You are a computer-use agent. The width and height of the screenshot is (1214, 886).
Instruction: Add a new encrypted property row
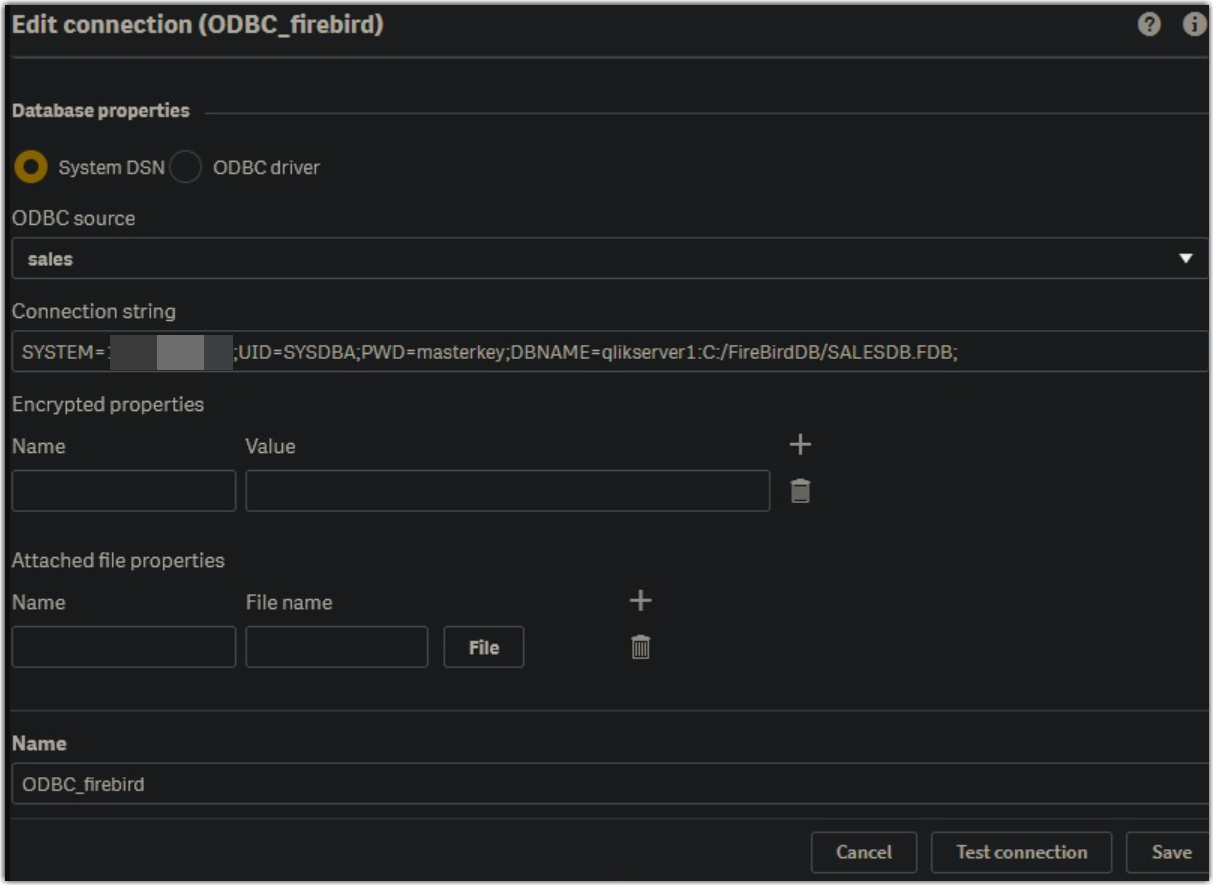(800, 445)
